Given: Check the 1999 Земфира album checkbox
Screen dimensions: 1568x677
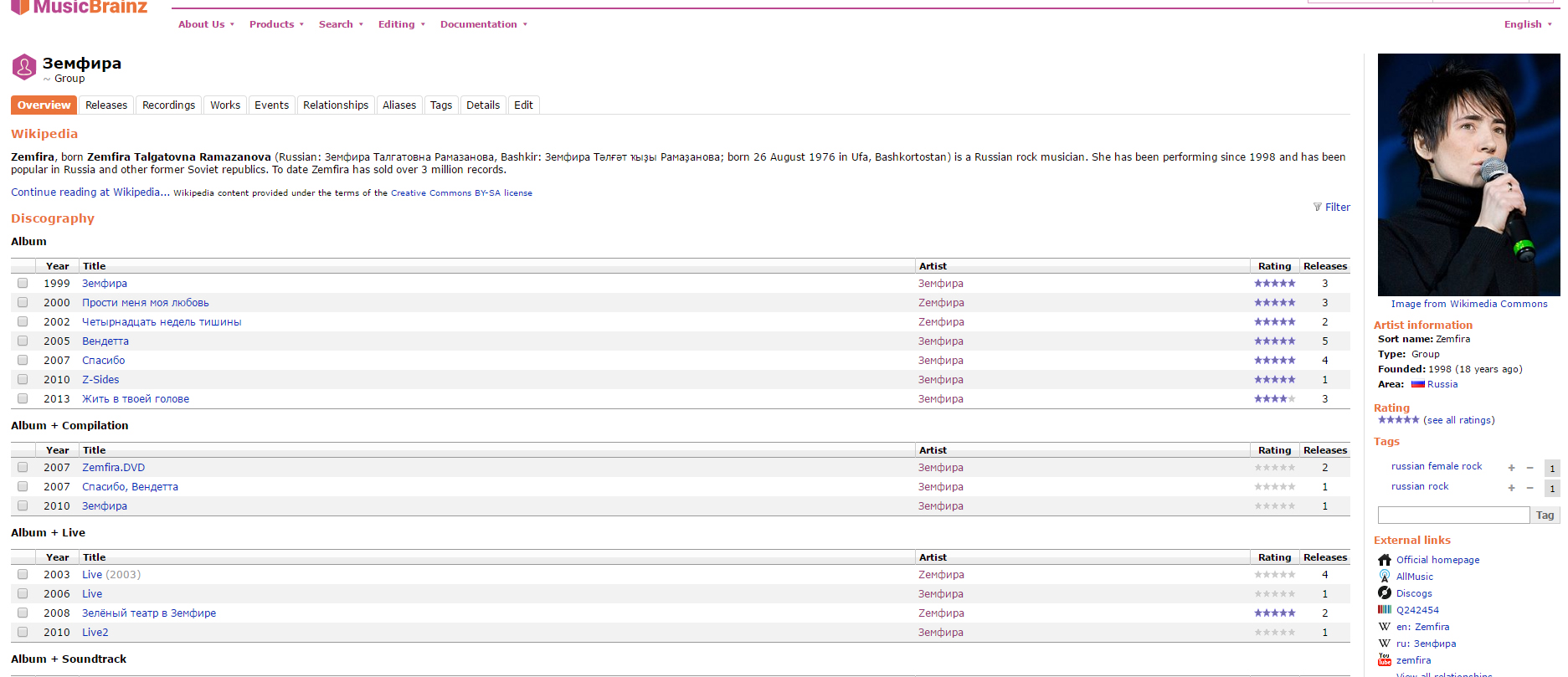Looking at the screenshot, I should (23, 283).
